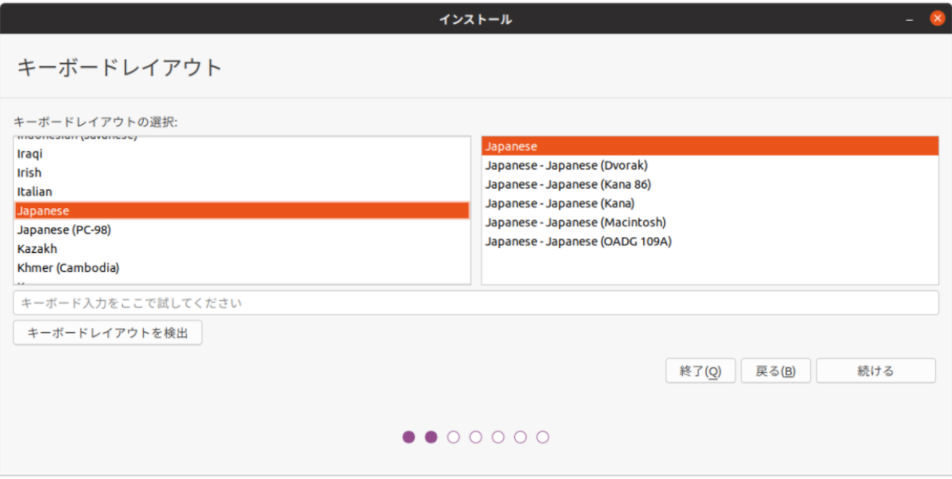
Task: Click キーボードレイアウトを検出 button
Action: (107, 333)
